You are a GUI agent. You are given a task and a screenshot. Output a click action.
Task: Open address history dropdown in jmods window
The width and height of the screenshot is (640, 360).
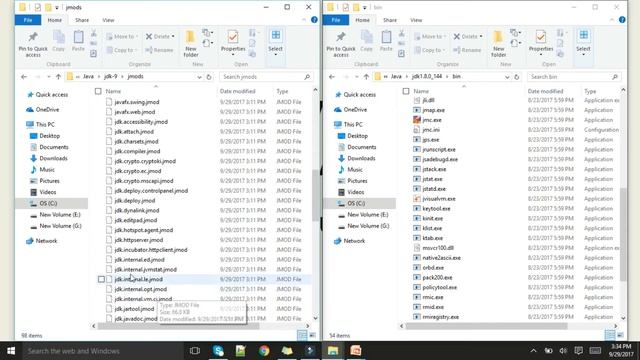coord(199,77)
